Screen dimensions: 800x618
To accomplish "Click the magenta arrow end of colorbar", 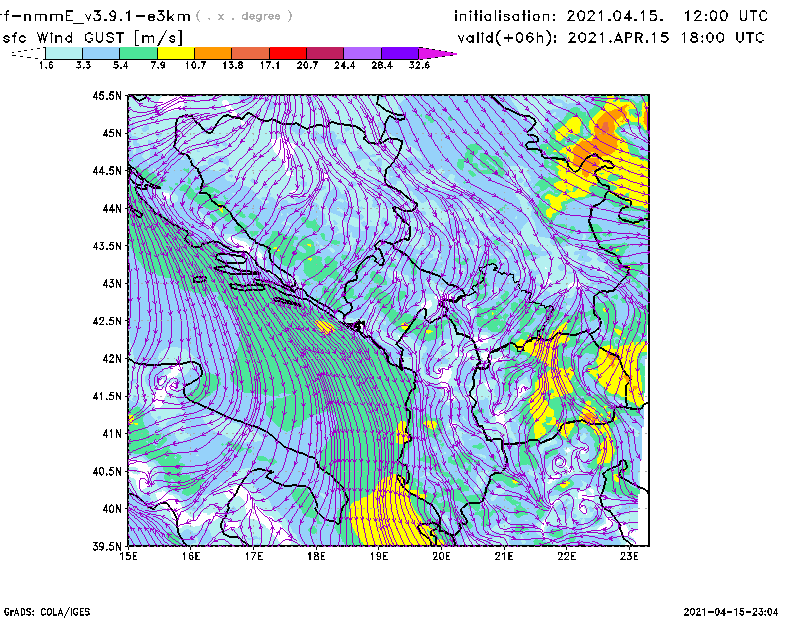I will tap(437, 53).
